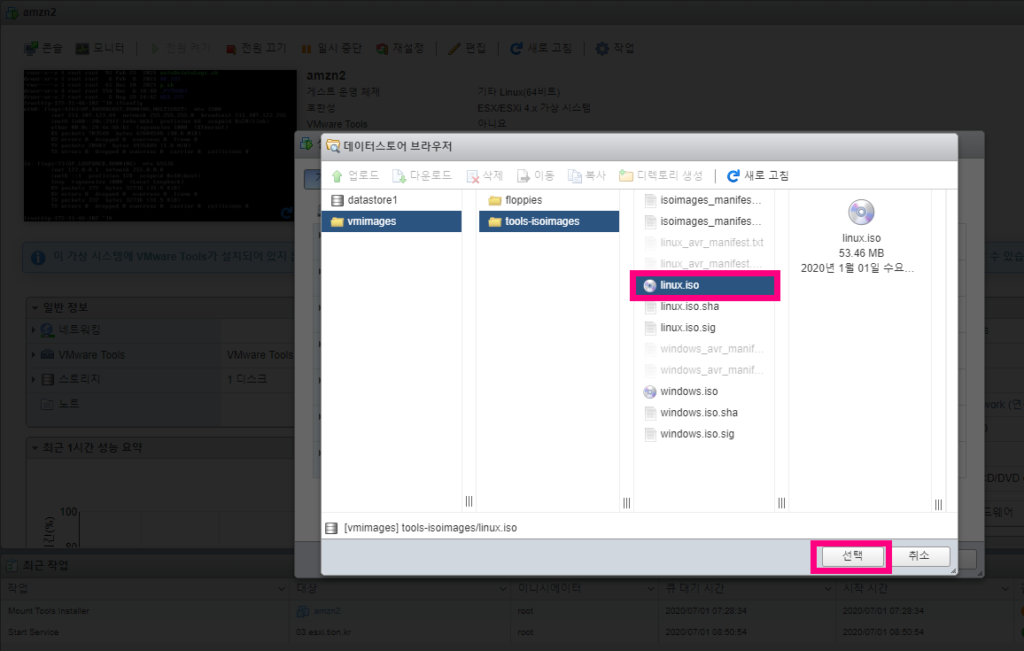Click the info icon in VMware Tools notice
The width and height of the screenshot is (1024, 651).
(x=38, y=257)
